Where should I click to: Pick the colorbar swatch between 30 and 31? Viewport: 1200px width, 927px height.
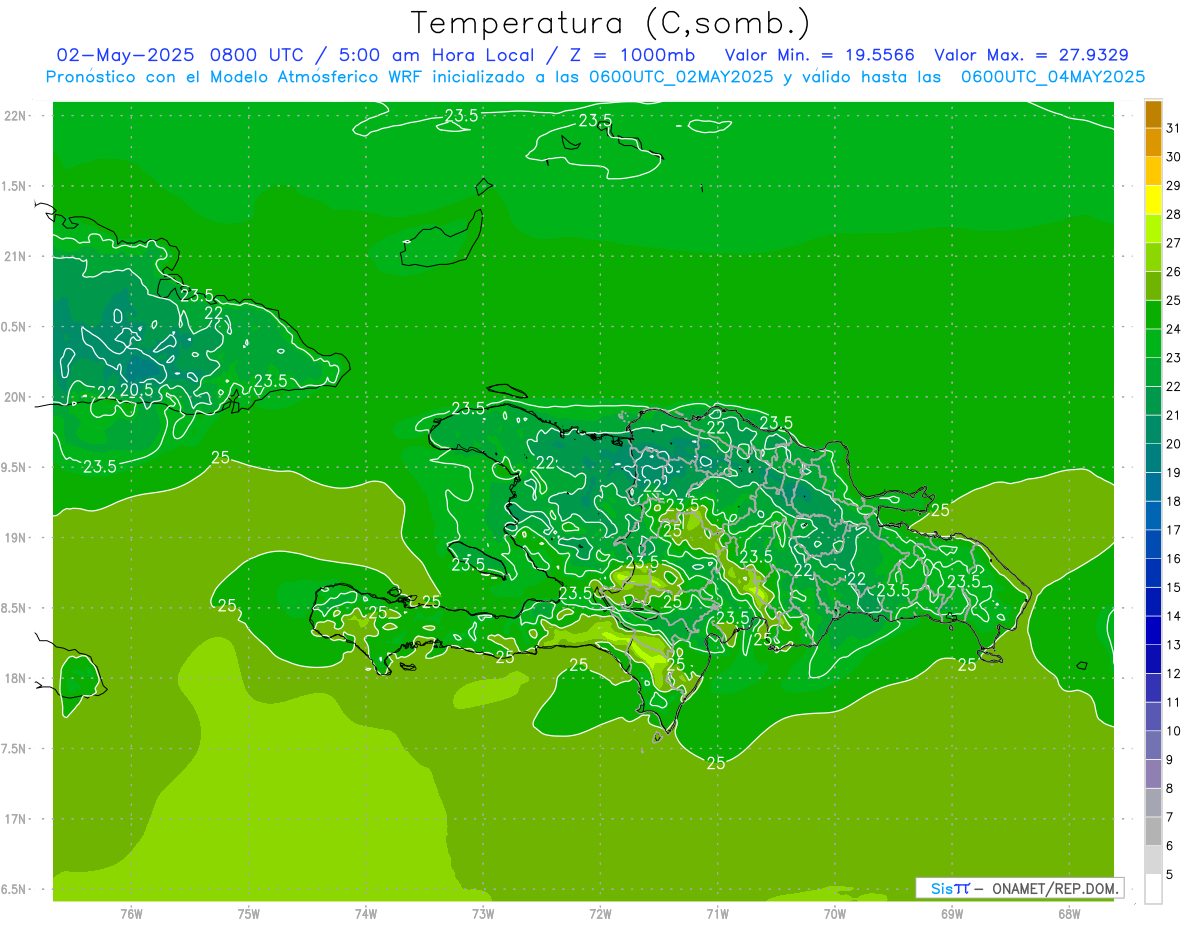click(1153, 143)
